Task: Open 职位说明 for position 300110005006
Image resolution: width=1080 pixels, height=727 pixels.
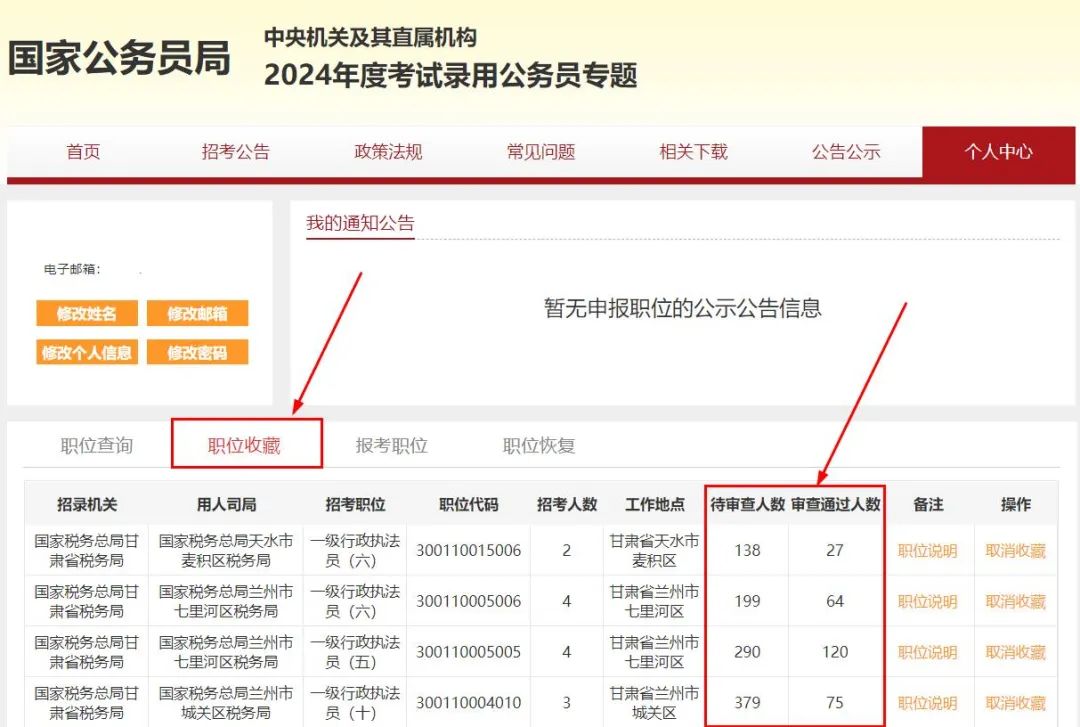Action: click(927, 602)
